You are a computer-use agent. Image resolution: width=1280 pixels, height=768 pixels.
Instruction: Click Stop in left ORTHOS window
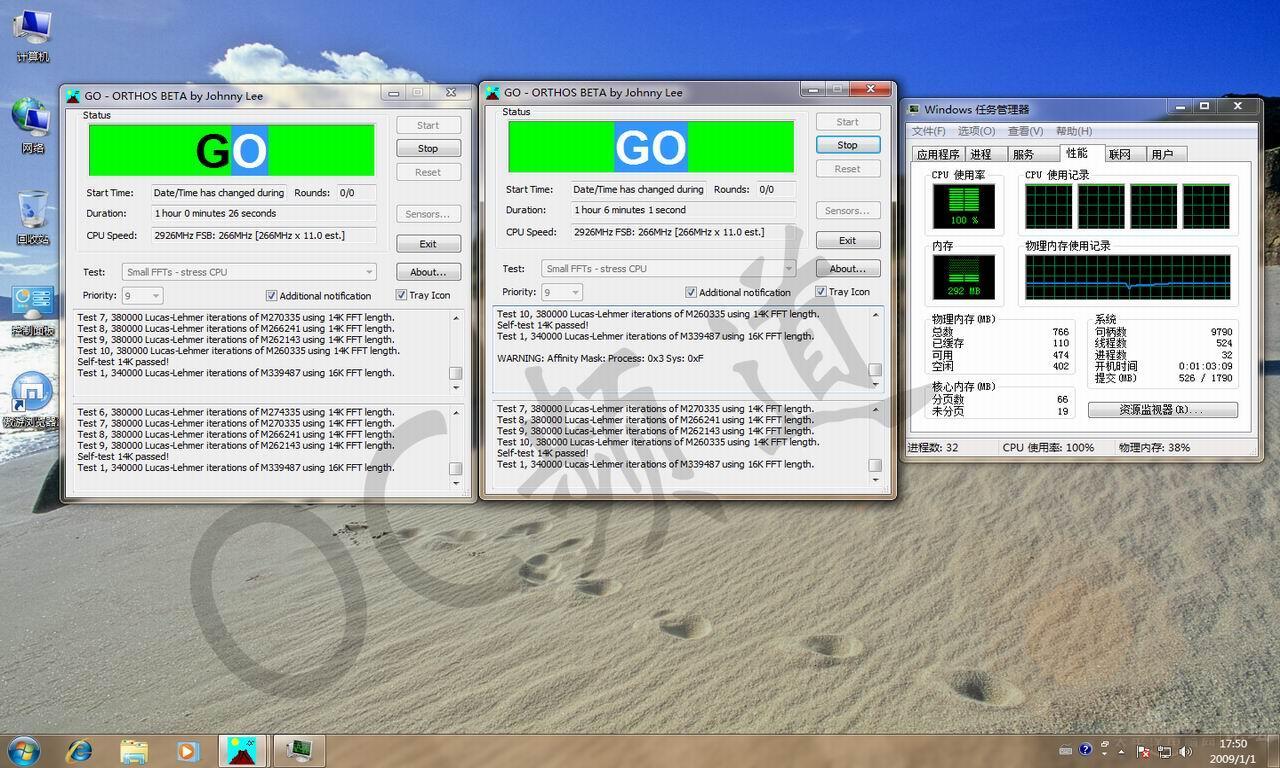point(428,148)
